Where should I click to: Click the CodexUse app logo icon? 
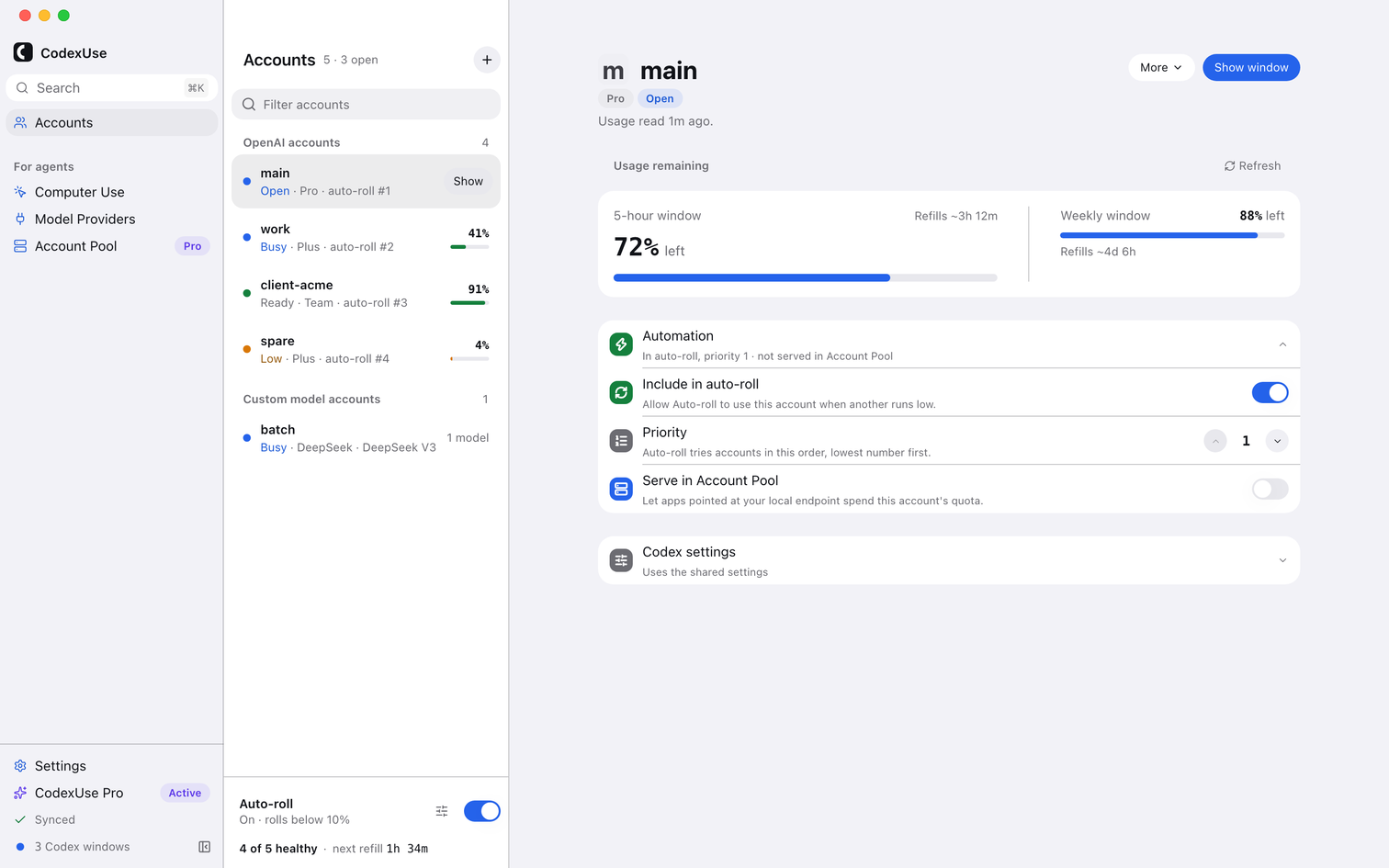[x=23, y=52]
